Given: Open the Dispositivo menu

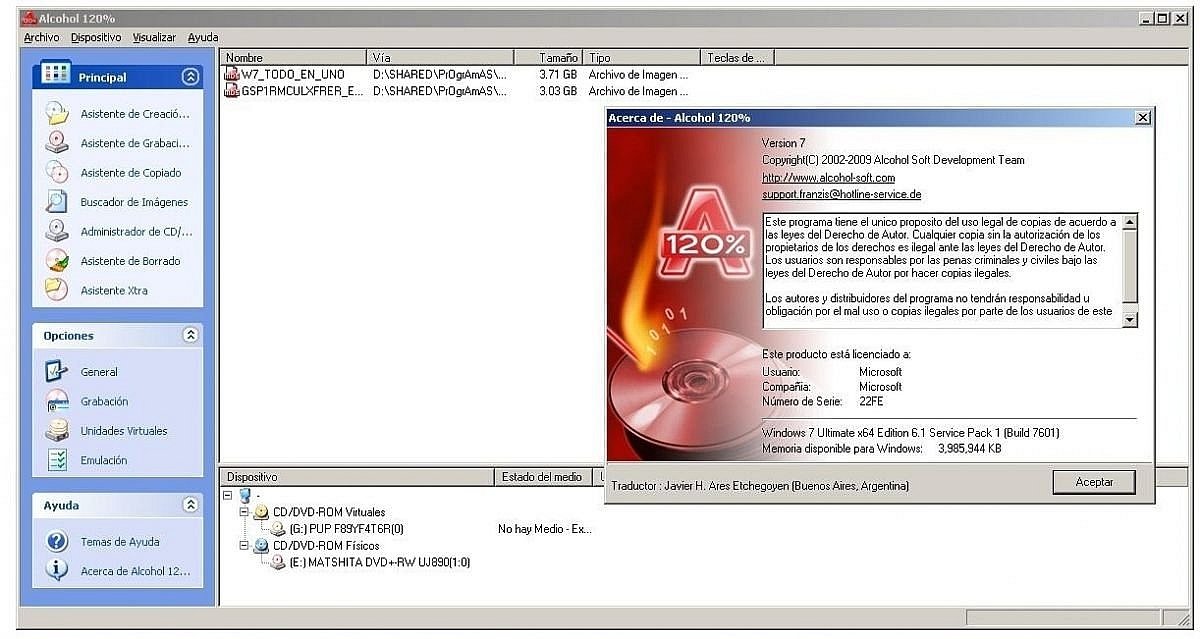Looking at the screenshot, I should [x=96, y=38].
